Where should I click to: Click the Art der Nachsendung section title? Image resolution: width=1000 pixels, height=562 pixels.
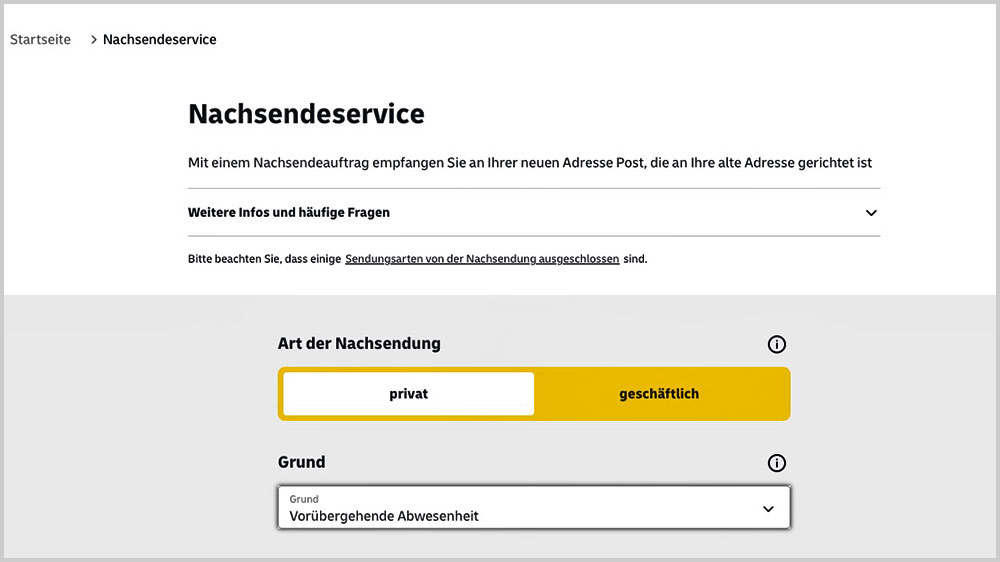[x=359, y=344]
